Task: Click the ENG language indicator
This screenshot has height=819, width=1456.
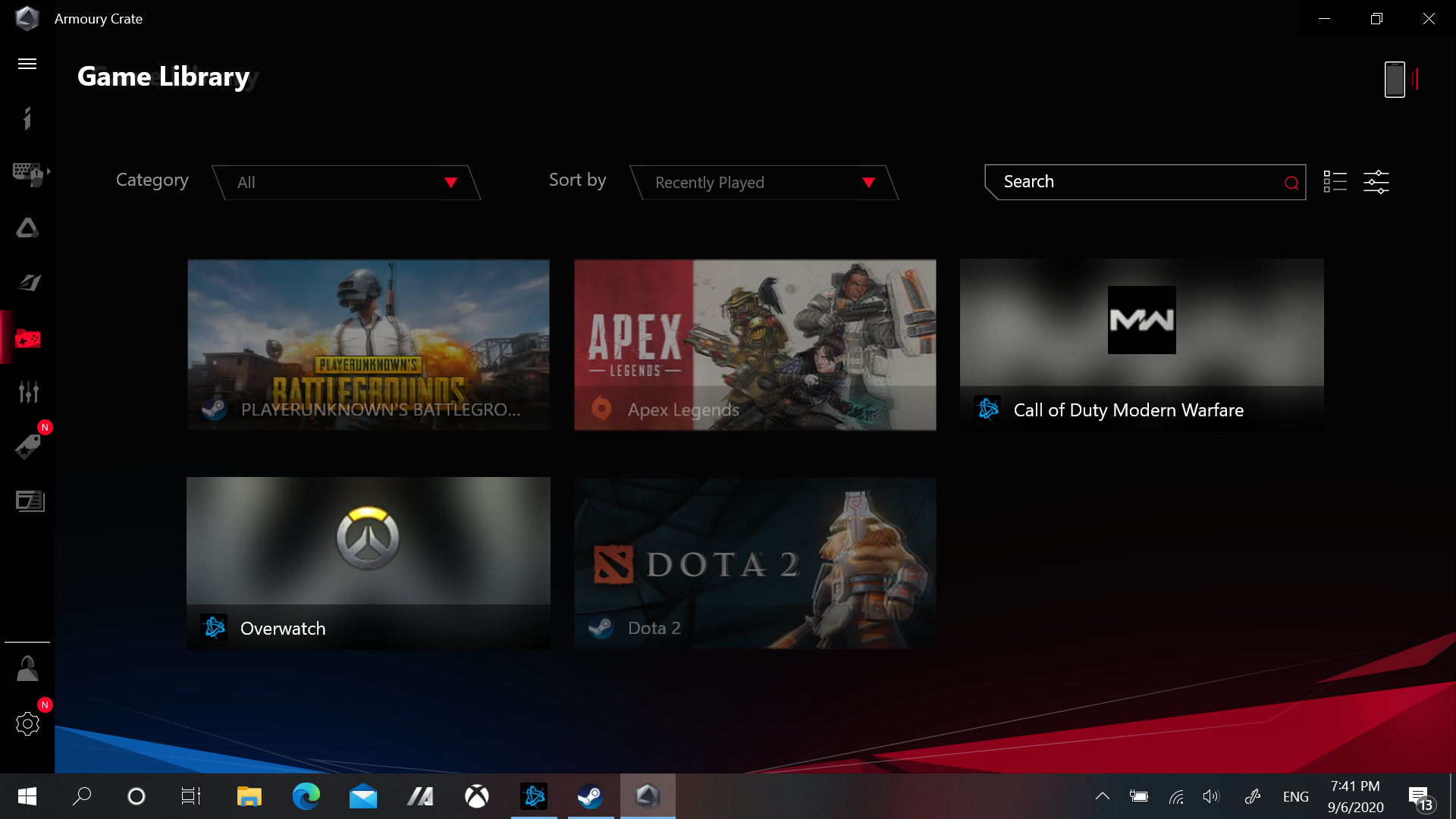Action: [x=1296, y=796]
